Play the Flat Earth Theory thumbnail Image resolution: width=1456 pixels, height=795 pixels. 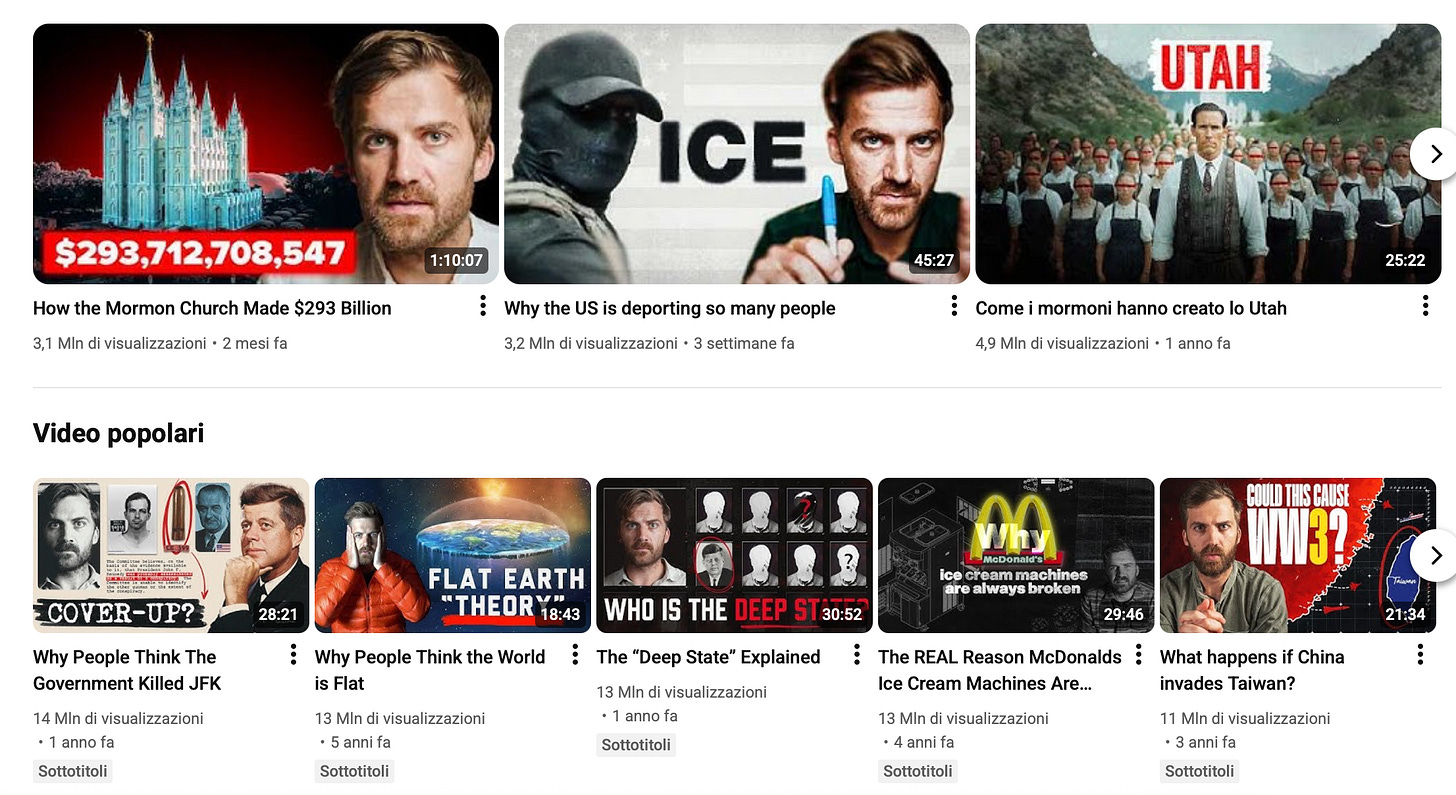[x=453, y=555]
